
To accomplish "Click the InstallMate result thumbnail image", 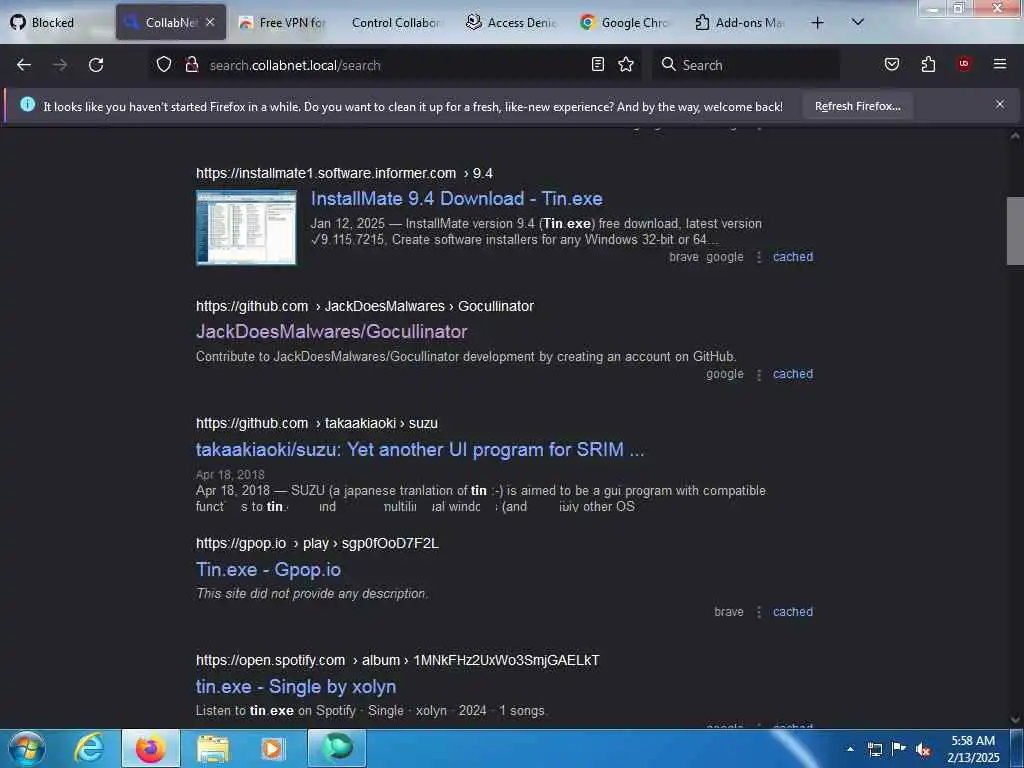I will click(x=246, y=227).
